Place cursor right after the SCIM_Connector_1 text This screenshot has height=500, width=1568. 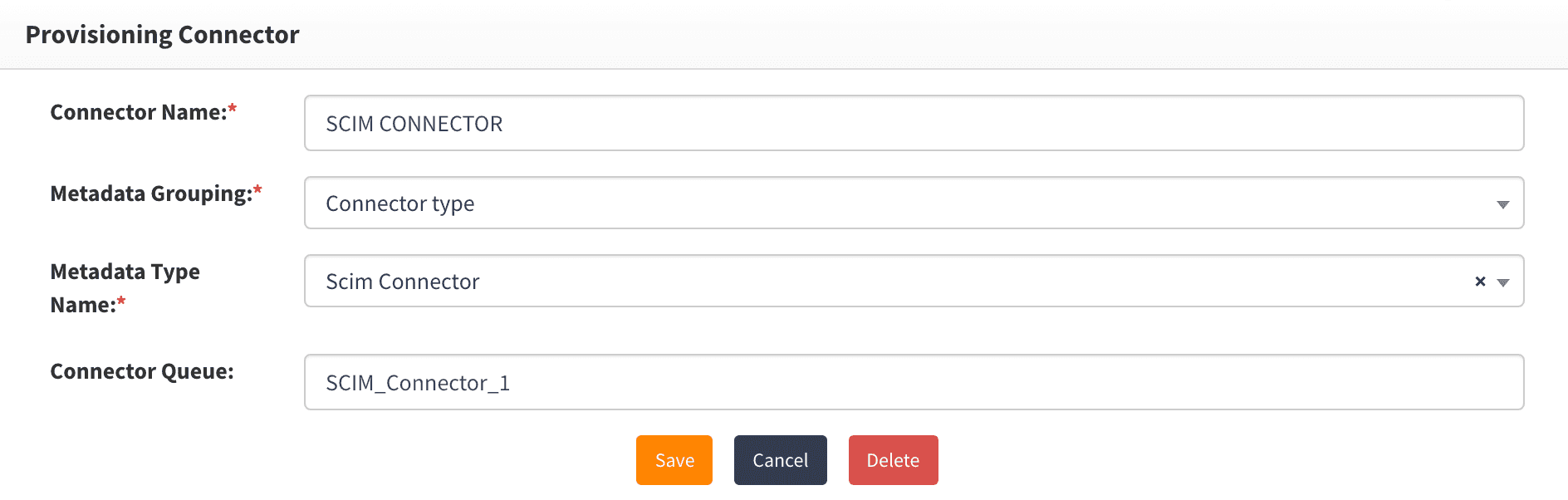[x=512, y=383]
